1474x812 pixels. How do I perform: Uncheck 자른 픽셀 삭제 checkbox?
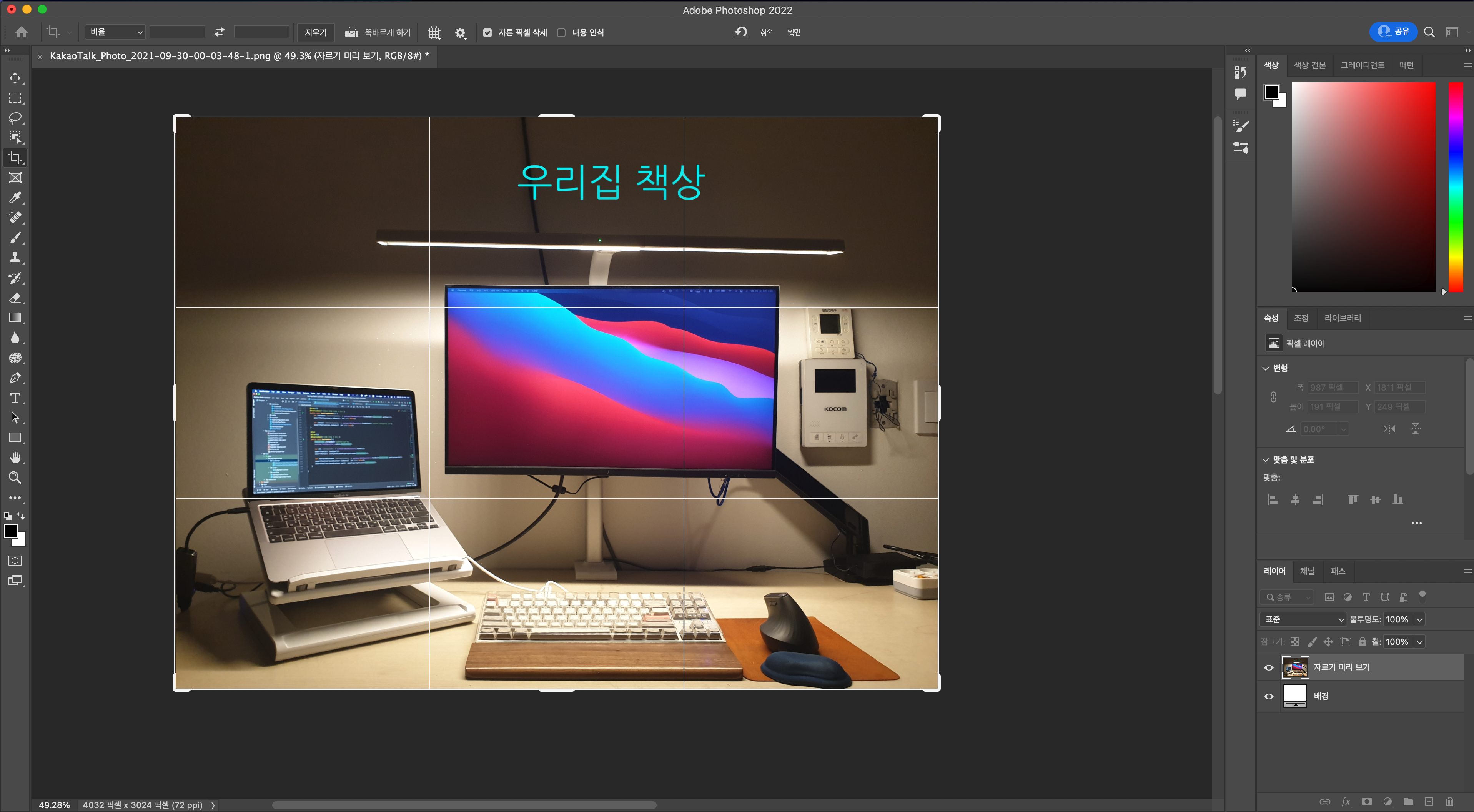(487, 33)
